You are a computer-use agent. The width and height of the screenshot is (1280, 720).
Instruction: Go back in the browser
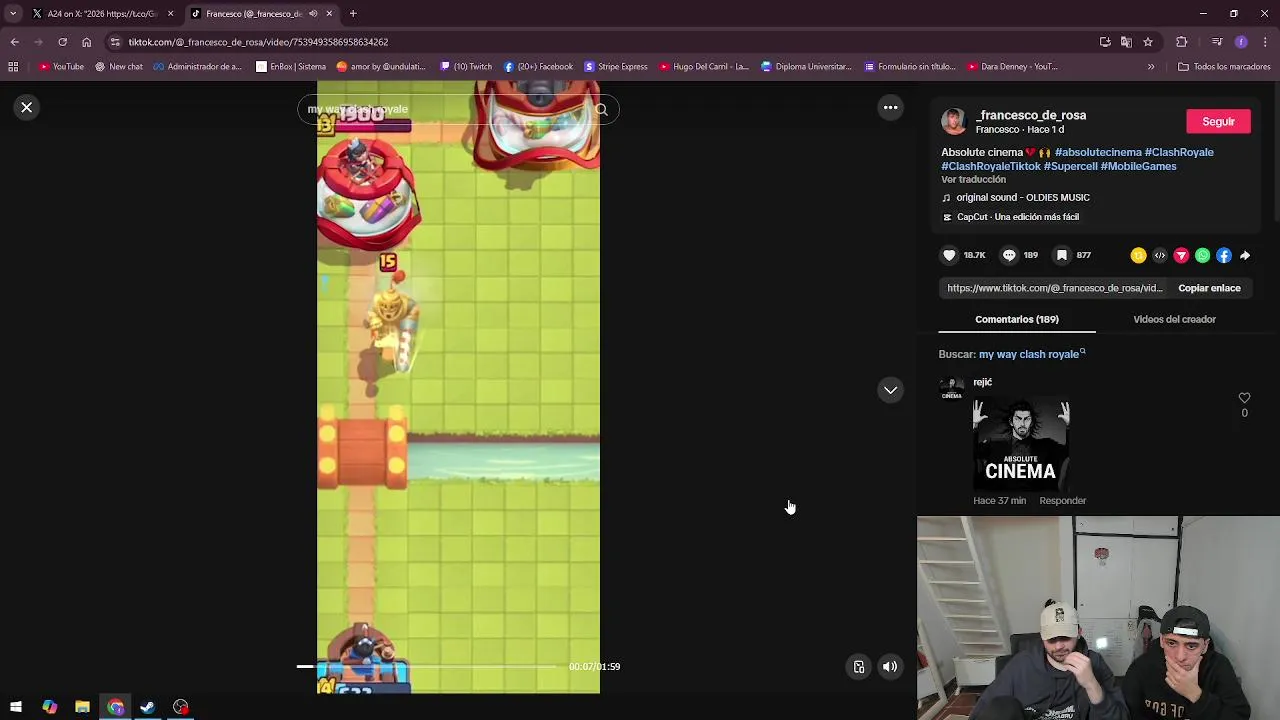pyautogui.click(x=15, y=42)
